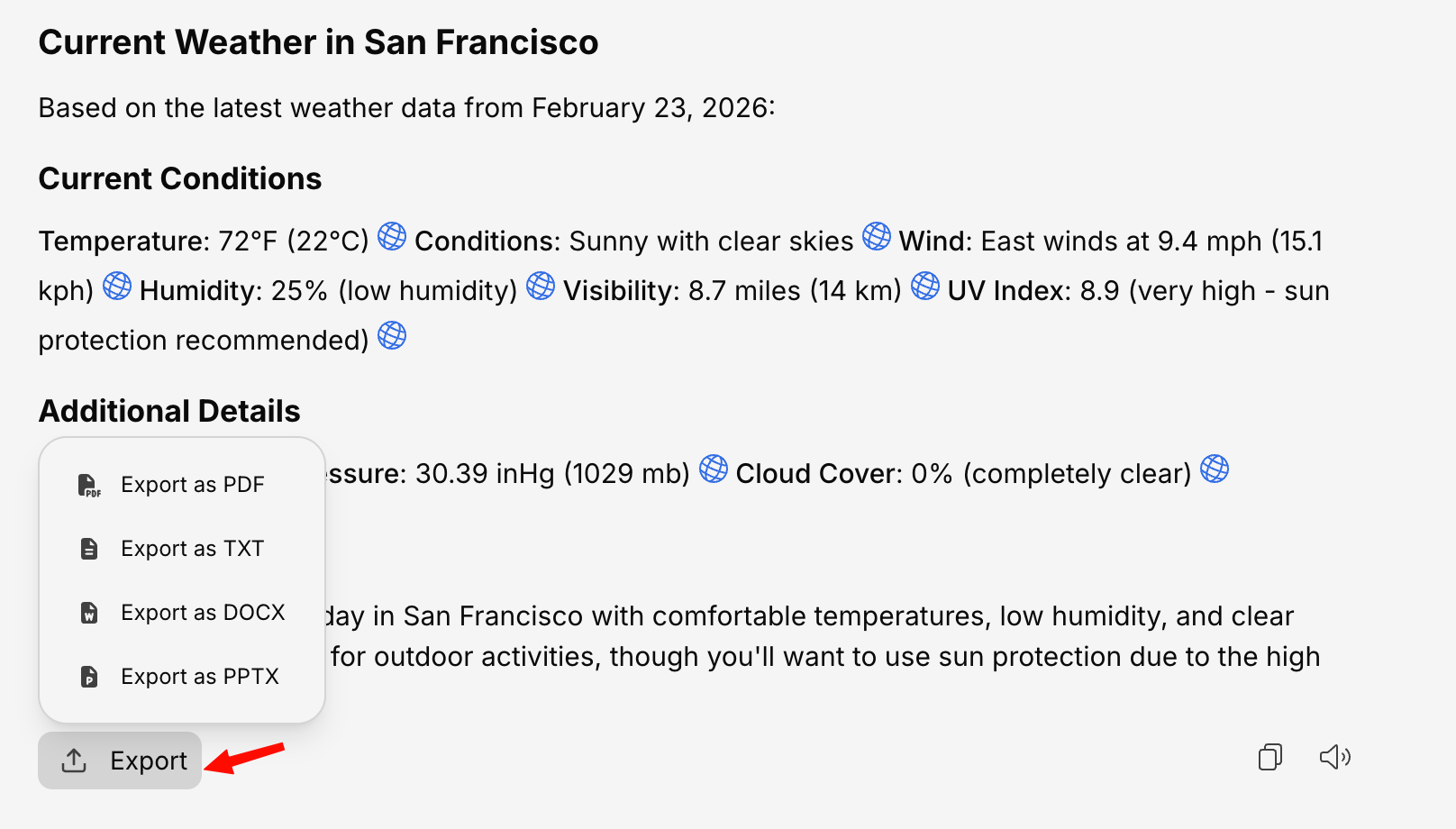The width and height of the screenshot is (1456, 829).
Task: Click the 'Additional Details' heading
Action: 169,411
